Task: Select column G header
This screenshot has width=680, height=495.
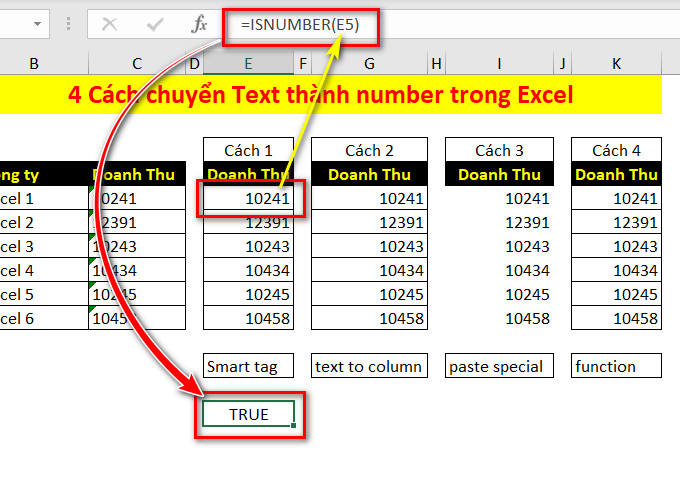Action: click(x=369, y=64)
